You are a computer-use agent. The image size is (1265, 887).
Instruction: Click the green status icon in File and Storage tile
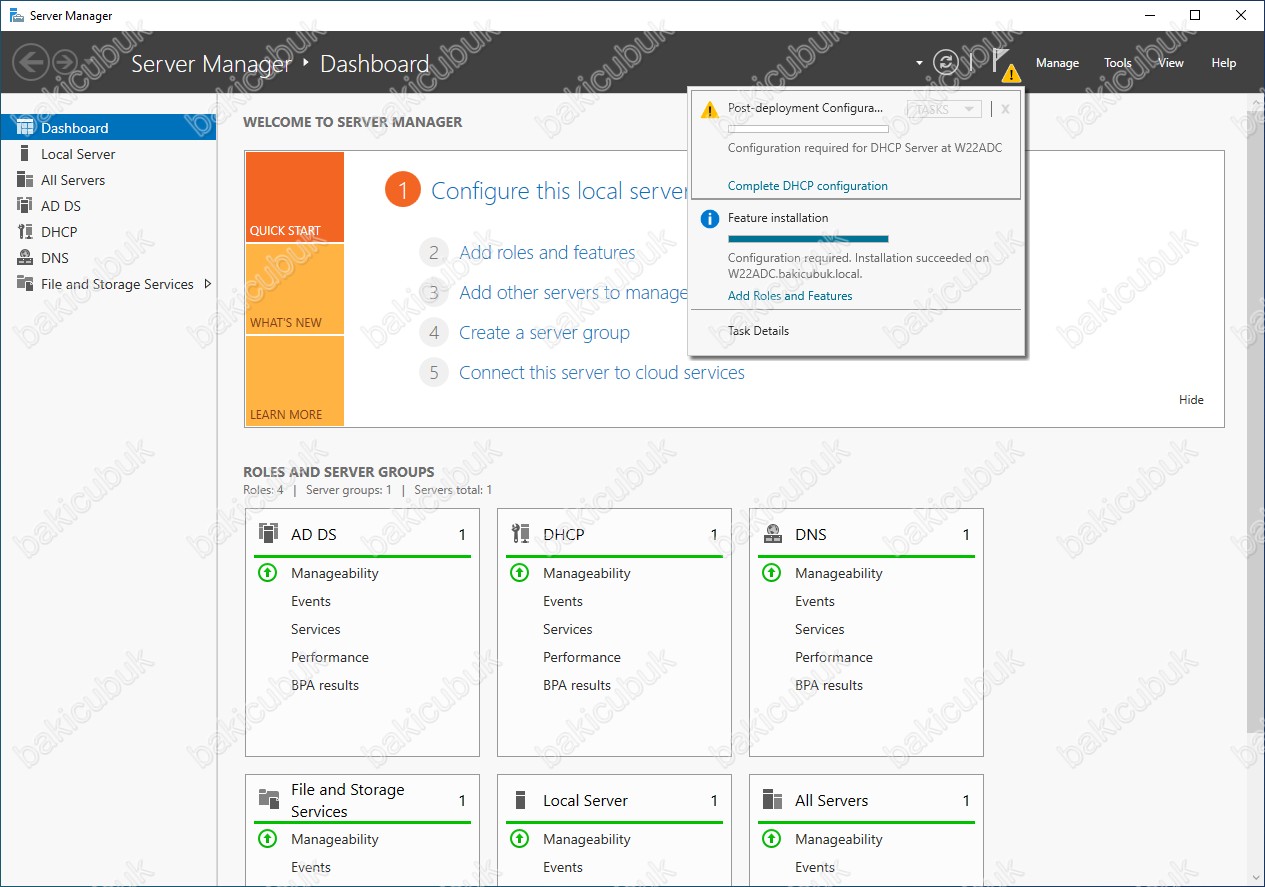(x=267, y=839)
